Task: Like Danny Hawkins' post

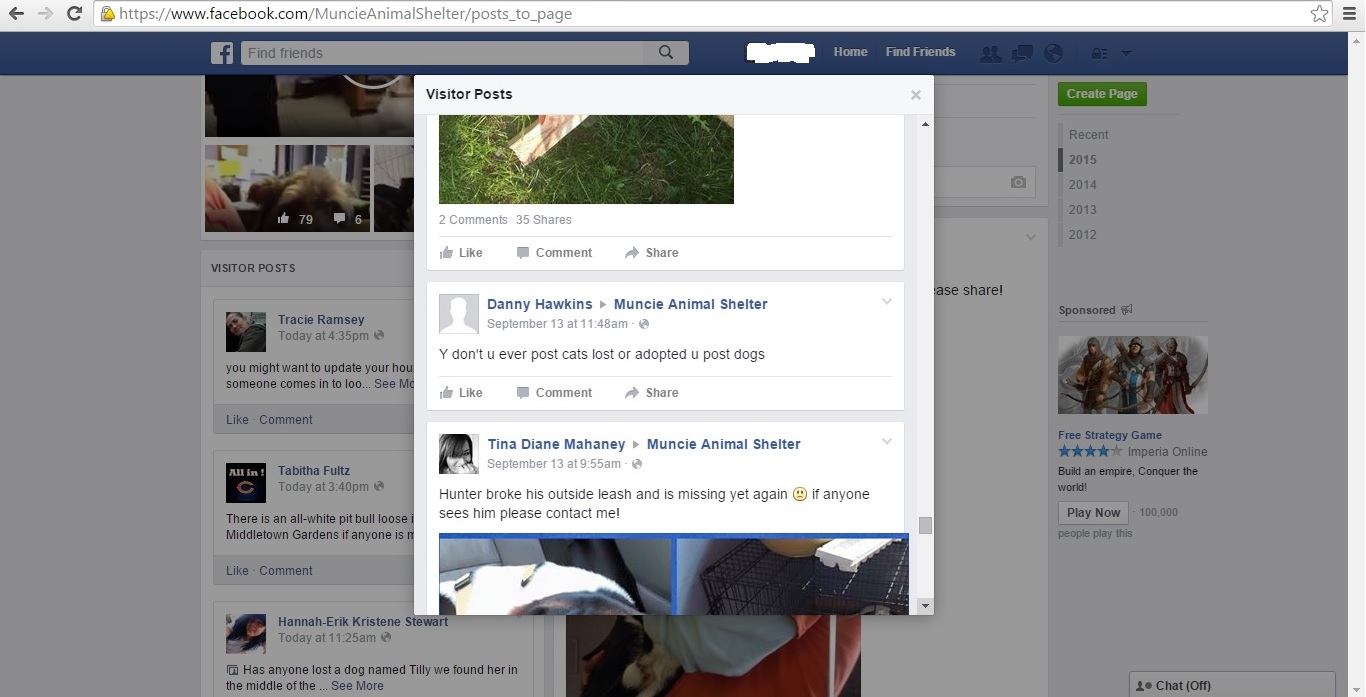Action: point(461,393)
